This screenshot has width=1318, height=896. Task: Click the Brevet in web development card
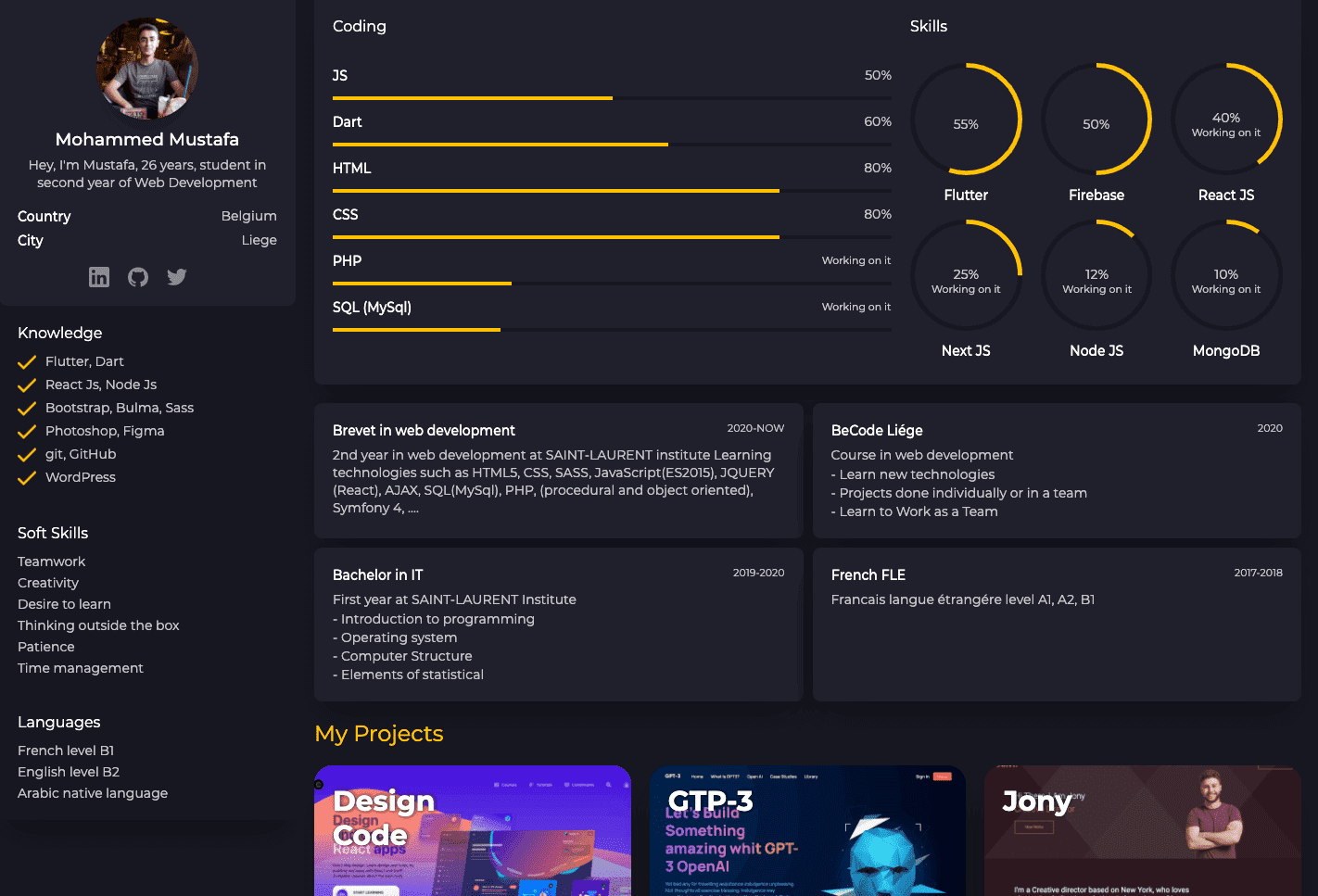coord(558,470)
